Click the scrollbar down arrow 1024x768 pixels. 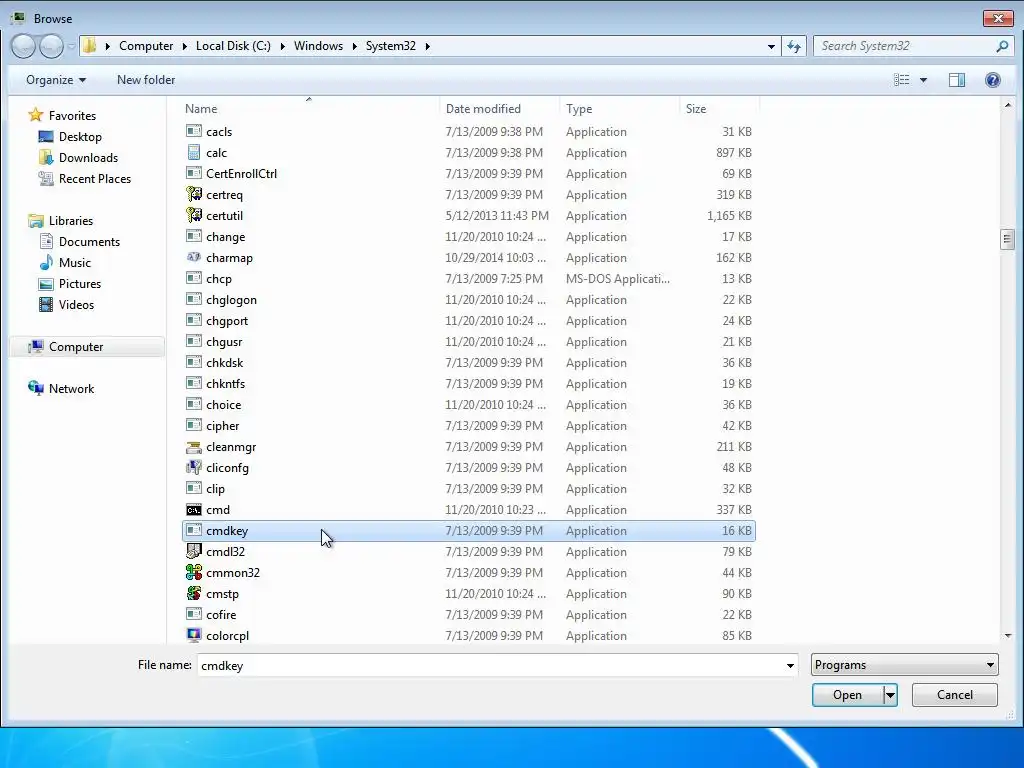pos(1008,635)
